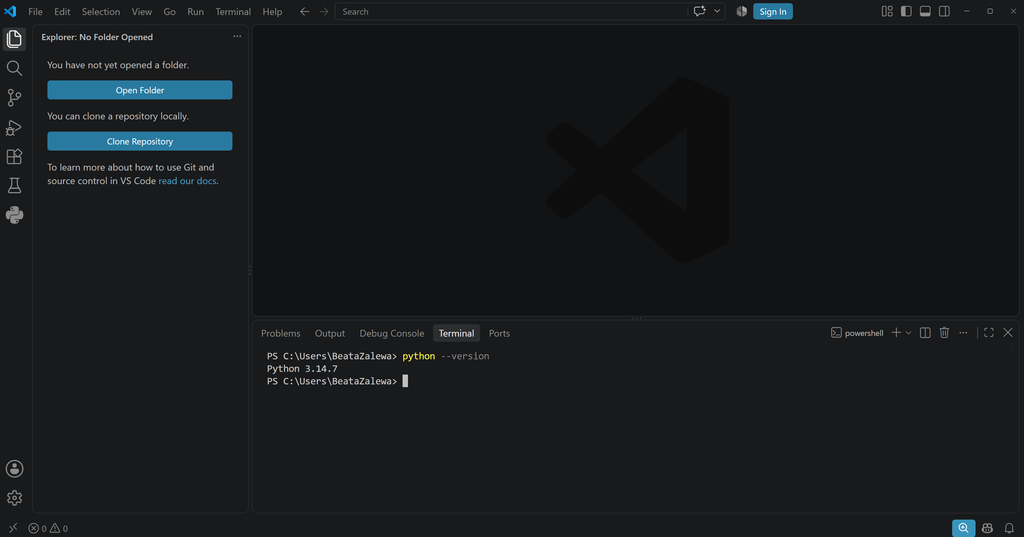Open the Selection menu
This screenshot has height=537, width=1024.
click(101, 12)
